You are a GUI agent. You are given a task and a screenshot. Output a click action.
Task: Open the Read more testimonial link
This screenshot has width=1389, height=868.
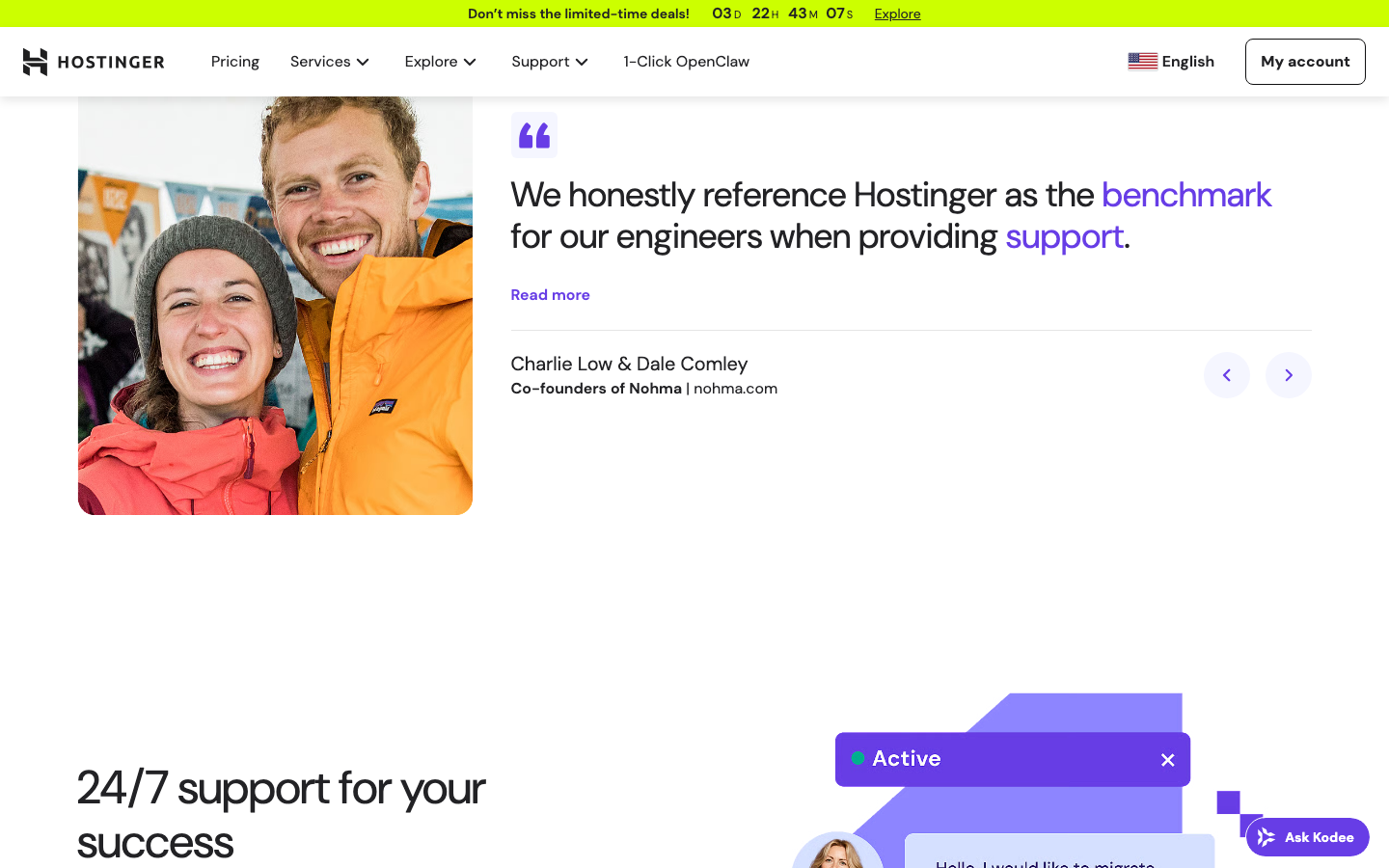coord(550,294)
